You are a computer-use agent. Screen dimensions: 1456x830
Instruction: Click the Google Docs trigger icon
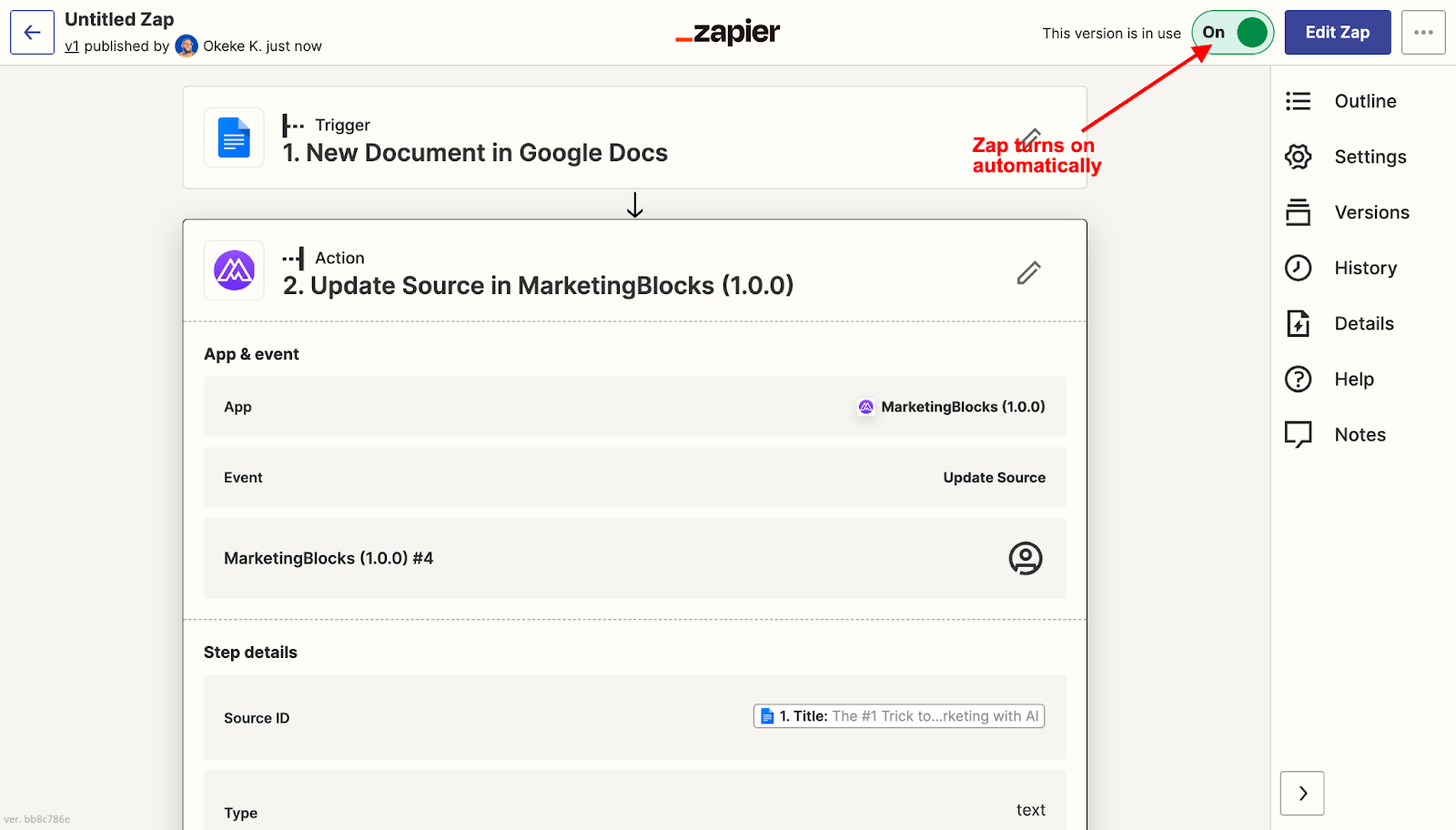coord(234,137)
